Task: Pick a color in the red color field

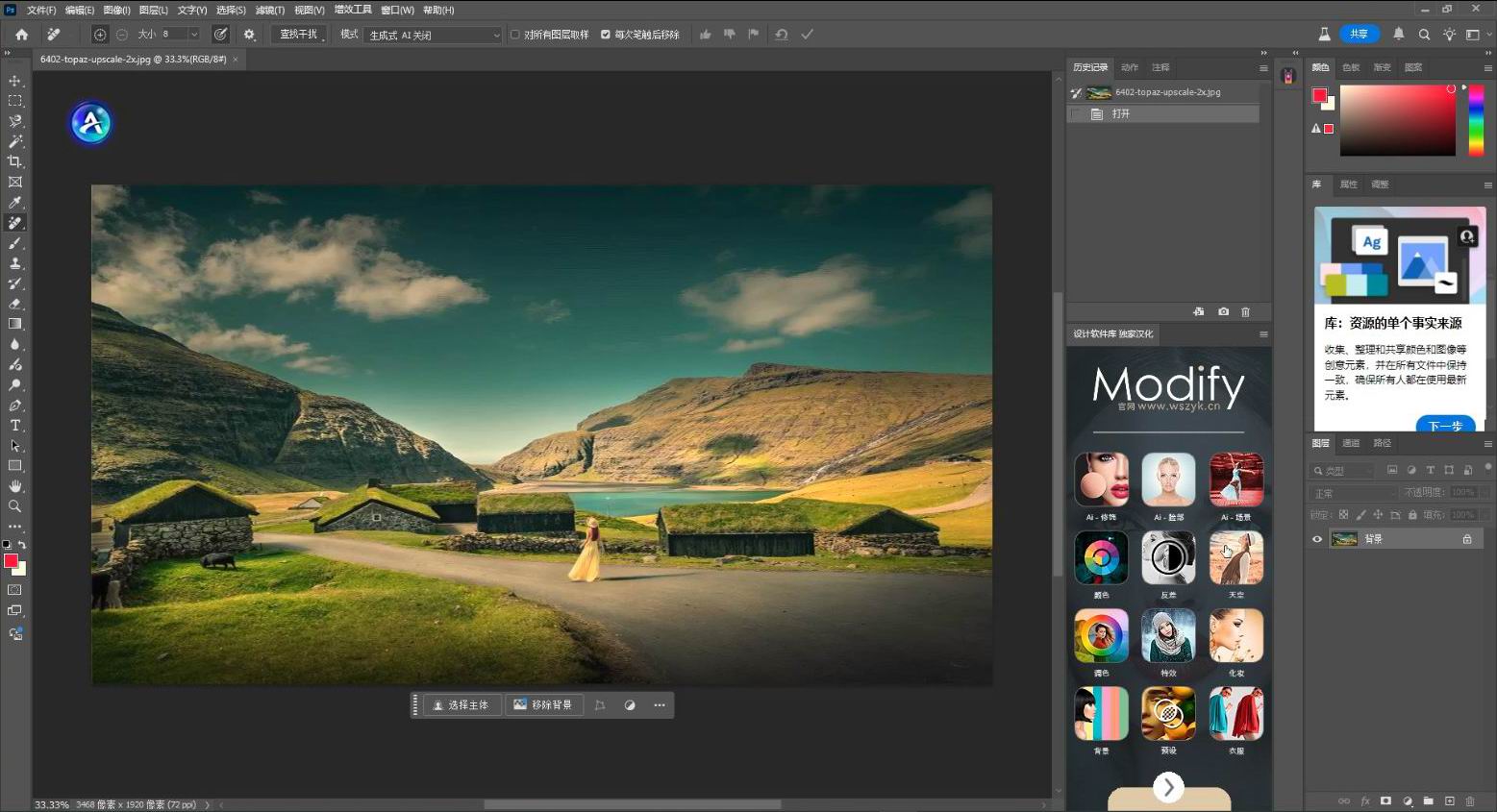Action: click(x=1398, y=120)
